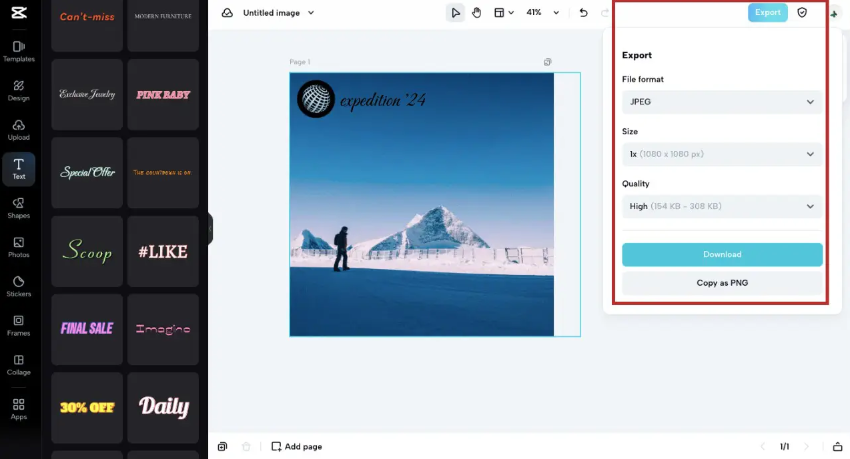Click the undo arrow

pos(583,12)
